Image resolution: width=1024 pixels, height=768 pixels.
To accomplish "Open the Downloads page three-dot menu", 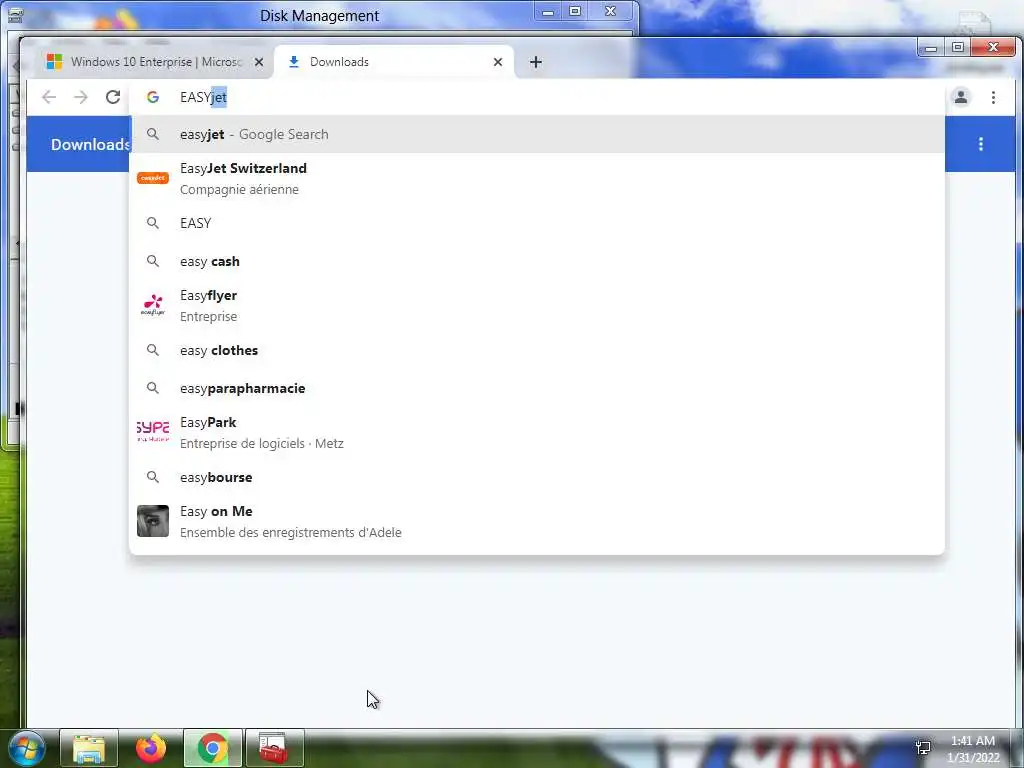I will point(981,144).
